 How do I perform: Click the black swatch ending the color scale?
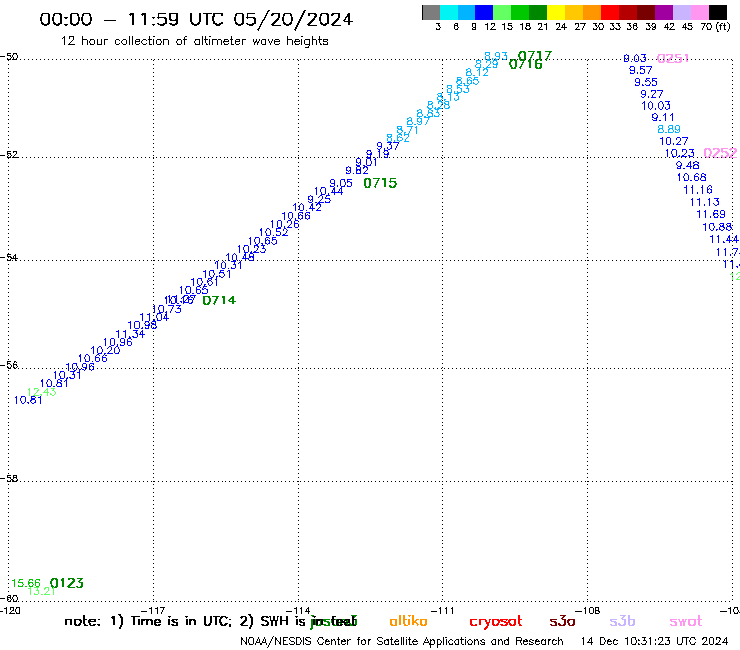pos(717,12)
